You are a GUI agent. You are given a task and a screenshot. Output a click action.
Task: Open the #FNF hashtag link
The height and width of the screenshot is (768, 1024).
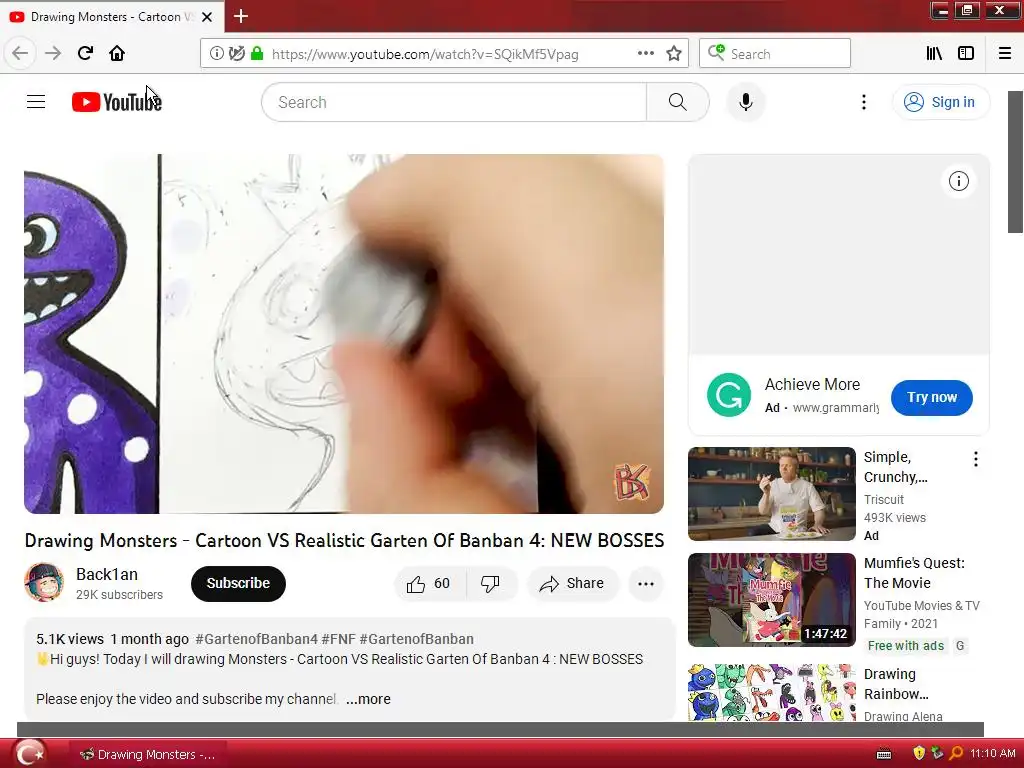(x=338, y=639)
